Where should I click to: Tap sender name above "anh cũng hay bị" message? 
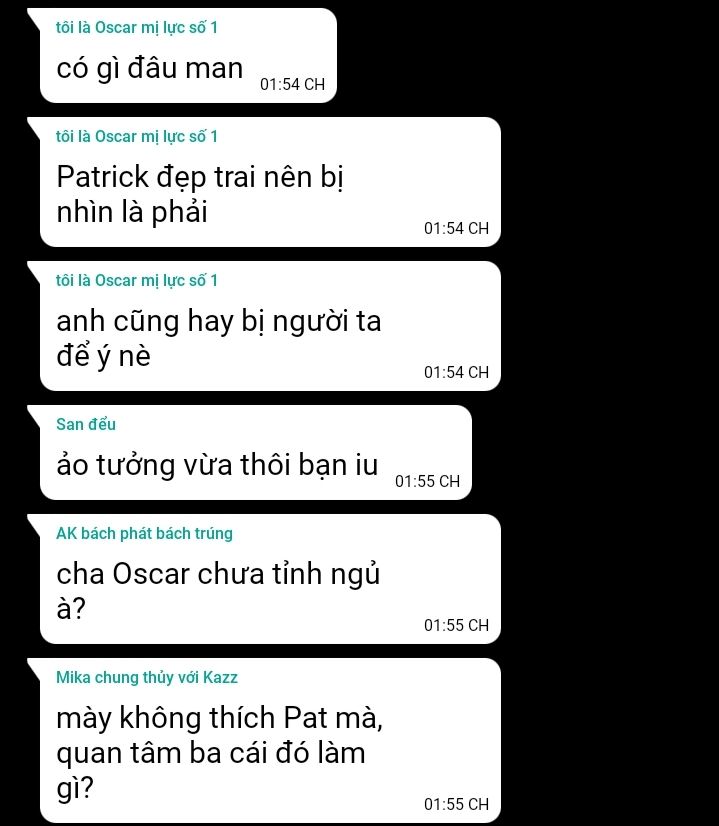click(x=137, y=280)
